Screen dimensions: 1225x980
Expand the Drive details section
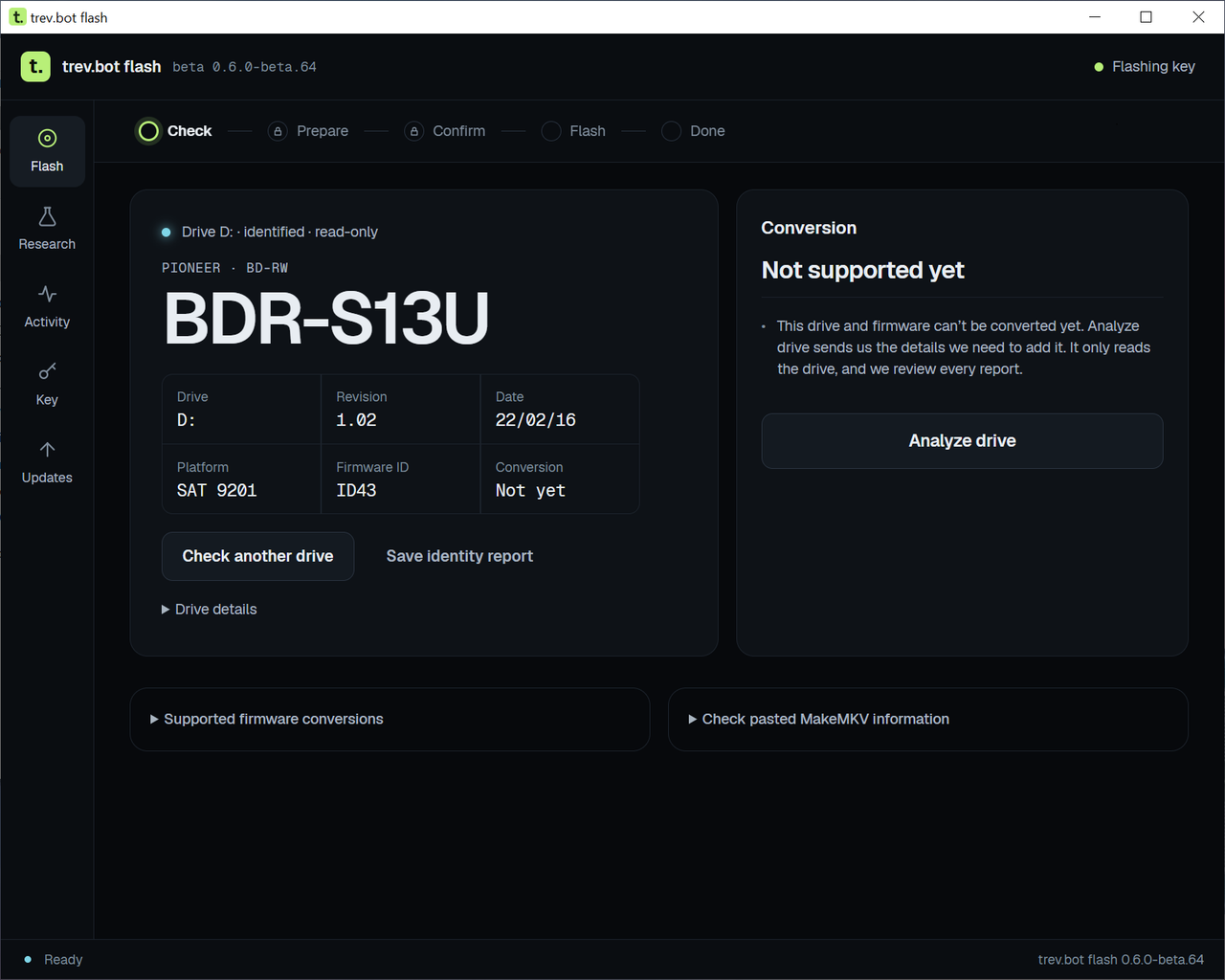210,610
